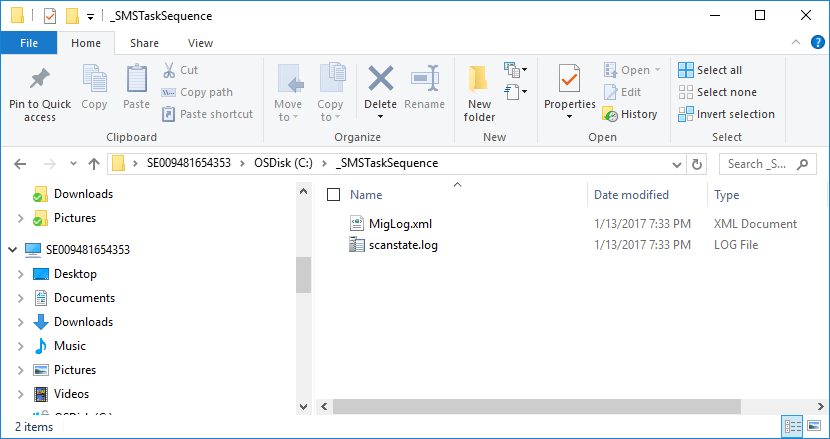This screenshot has width=830, height=439.
Task: Select the Share ribbon tab
Action: click(144, 43)
